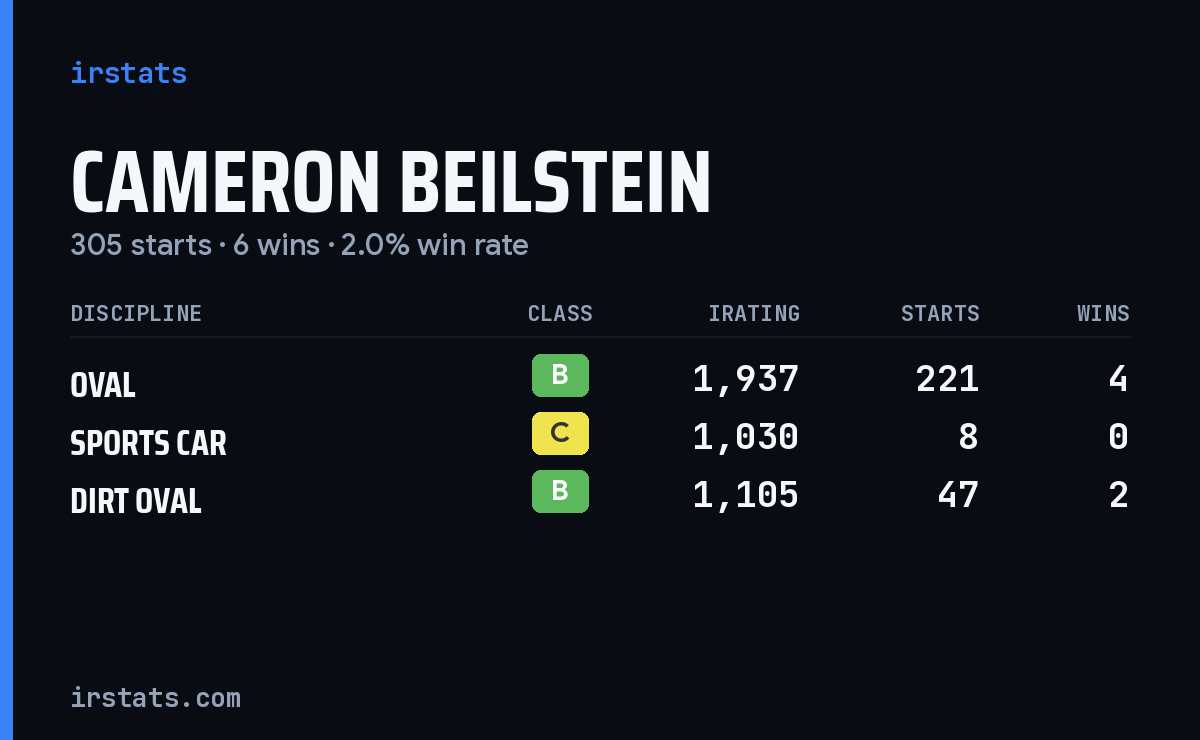Viewport: 1200px width, 740px height.
Task: Click the 305 starts summary line
Action: [x=299, y=245]
